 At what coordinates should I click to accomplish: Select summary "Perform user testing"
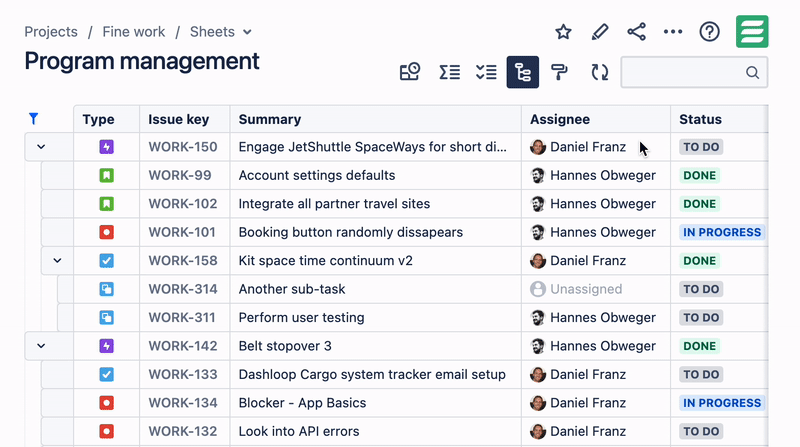[x=302, y=317]
